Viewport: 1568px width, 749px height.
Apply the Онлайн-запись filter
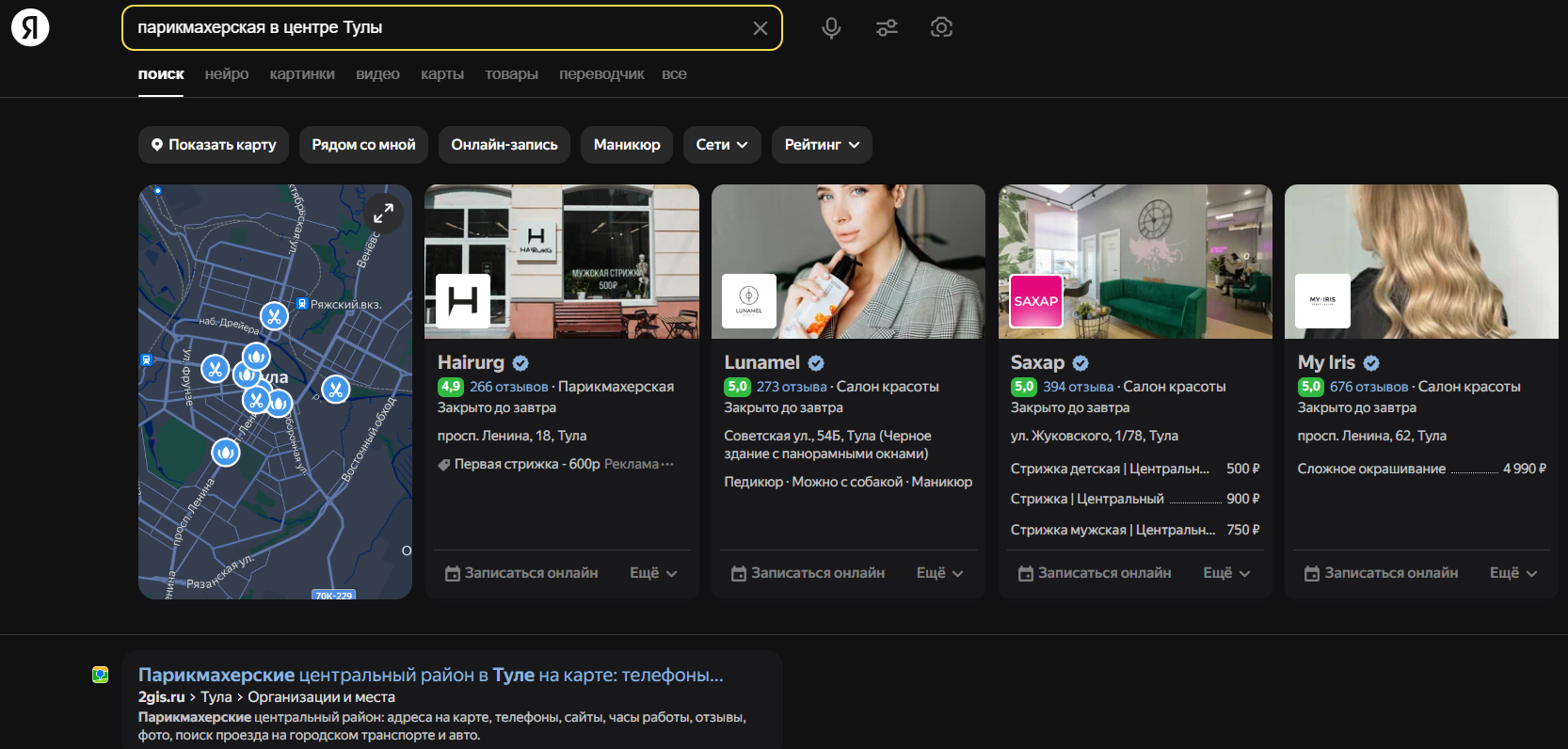(x=504, y=145)
